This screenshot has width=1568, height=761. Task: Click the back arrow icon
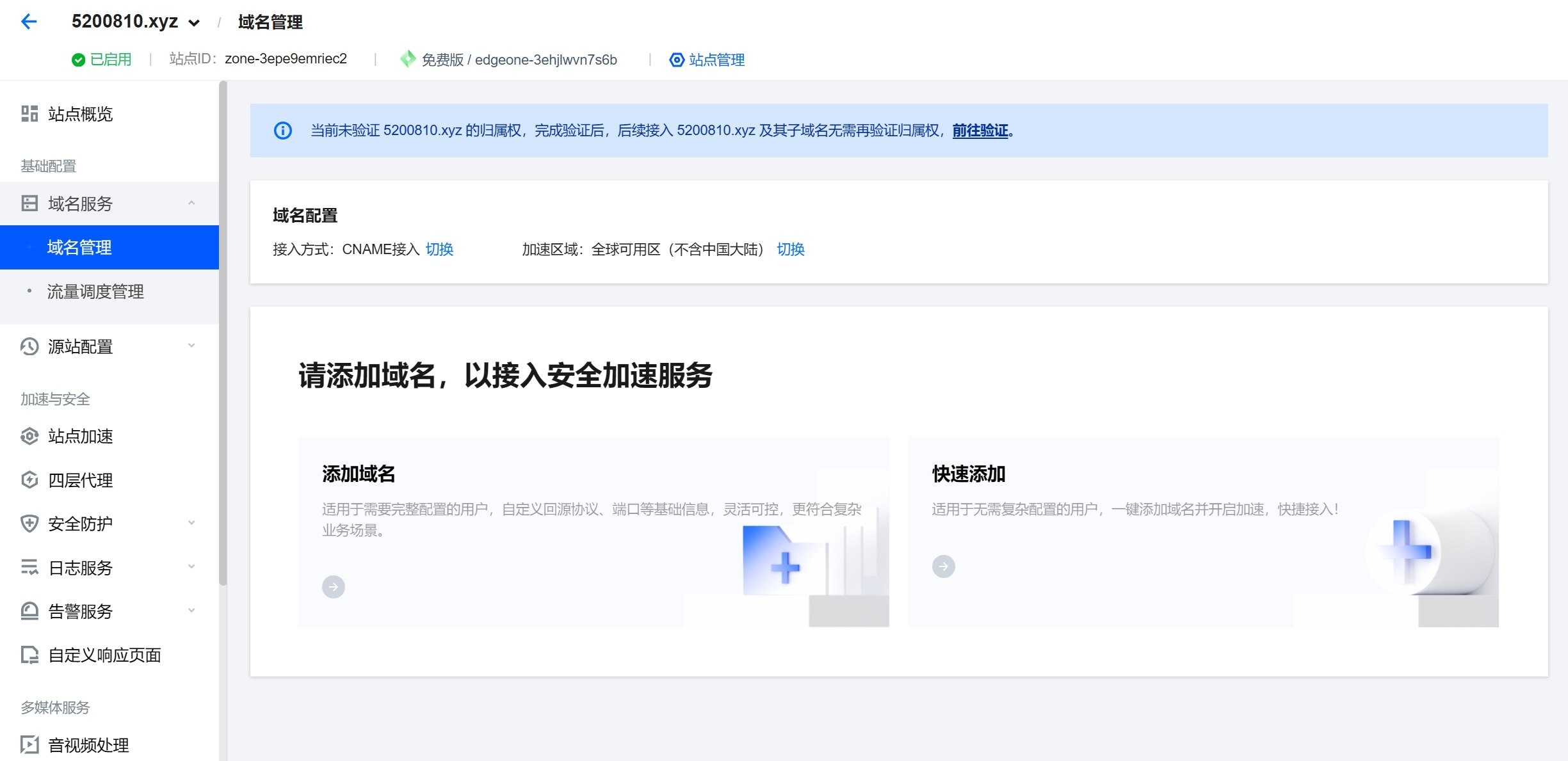29,22
